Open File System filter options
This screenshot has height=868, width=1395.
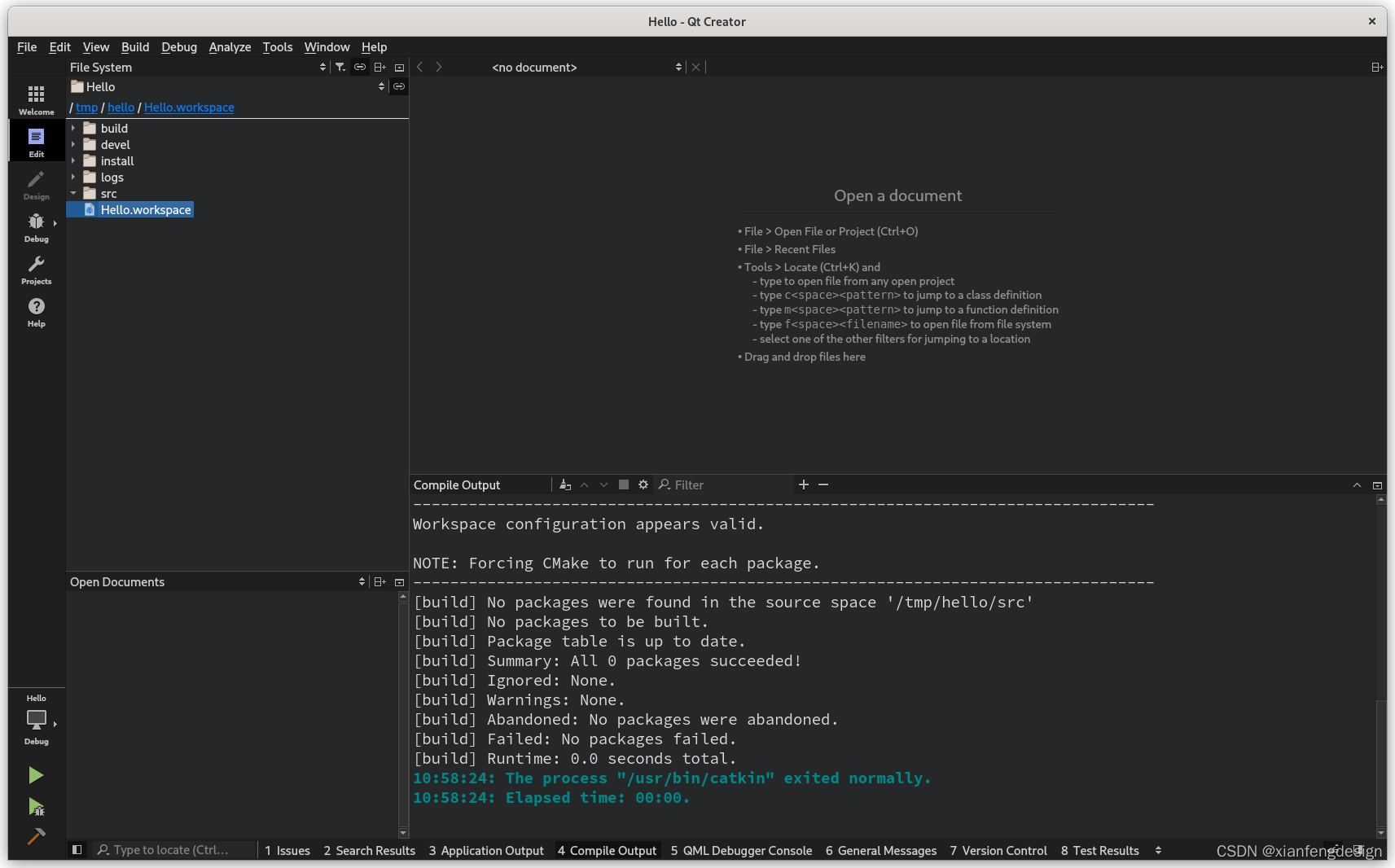340,67
